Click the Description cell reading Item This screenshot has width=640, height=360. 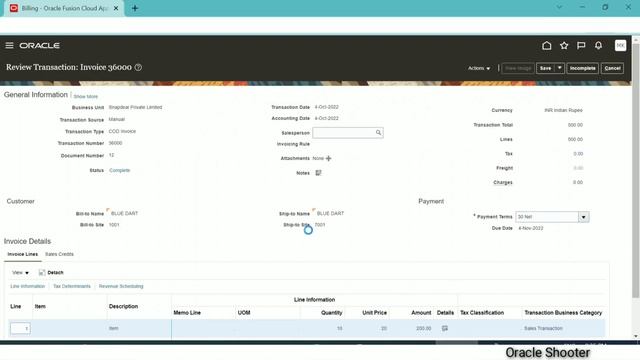click(x=113, y=328)
